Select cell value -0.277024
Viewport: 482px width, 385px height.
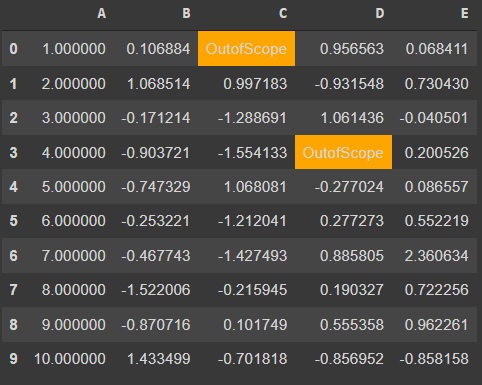pos(349,187)
